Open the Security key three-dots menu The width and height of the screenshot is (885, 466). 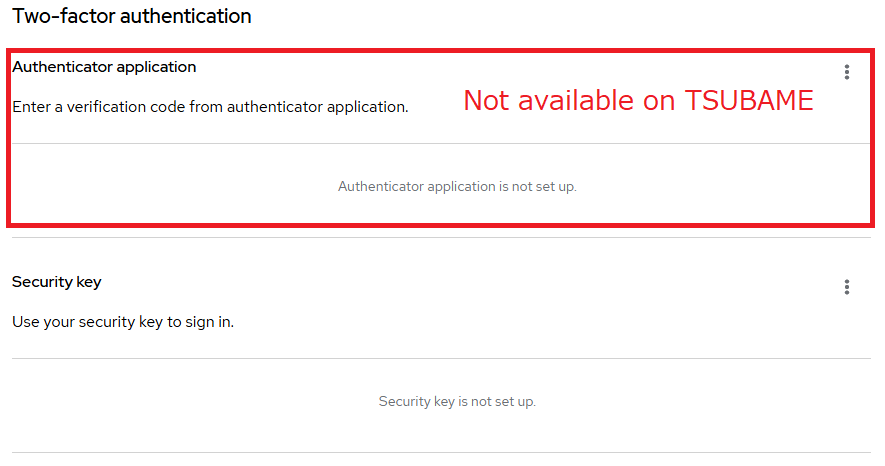[846, 288]
